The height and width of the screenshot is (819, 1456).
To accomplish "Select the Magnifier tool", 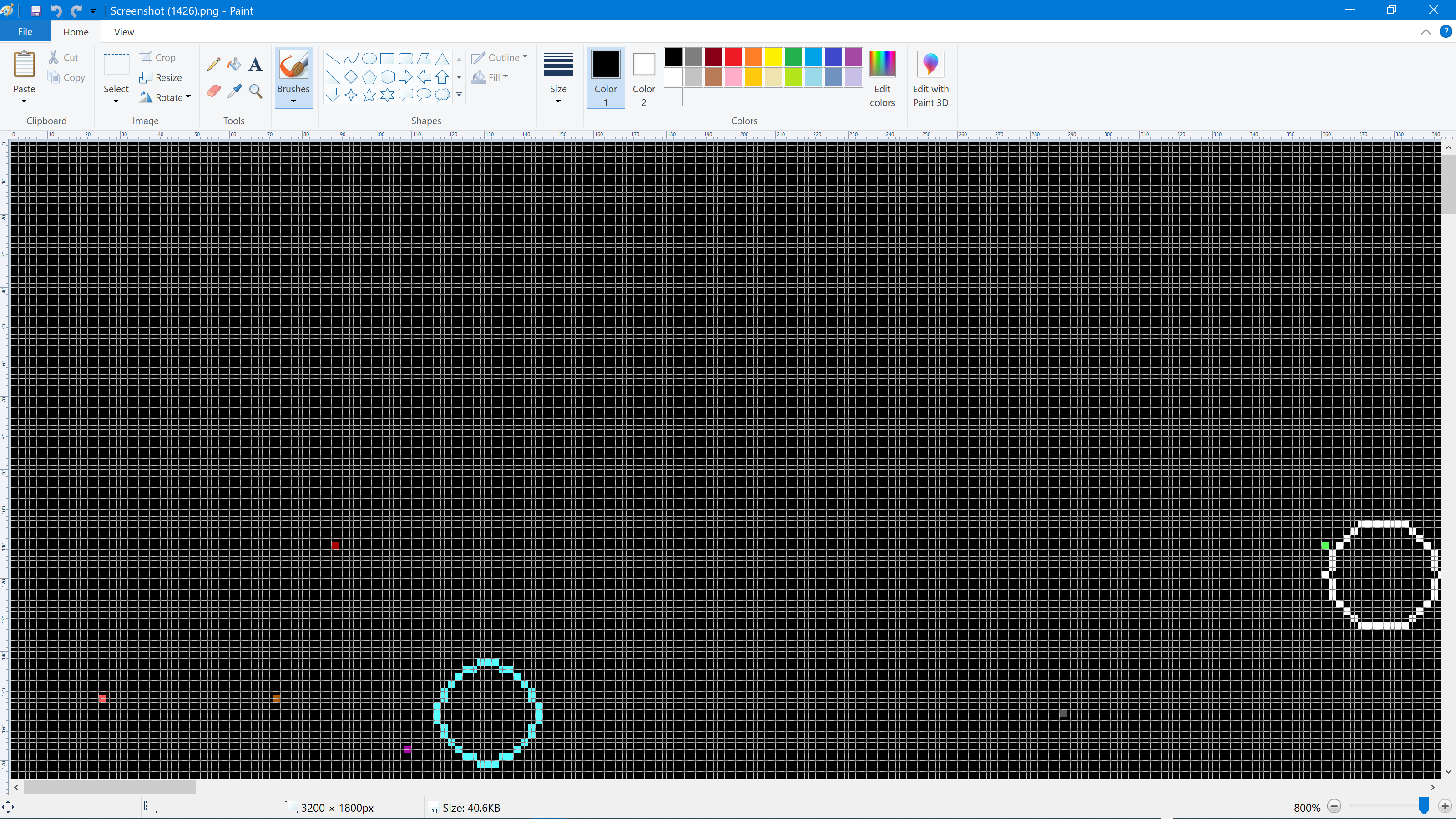I will (255, 91).
